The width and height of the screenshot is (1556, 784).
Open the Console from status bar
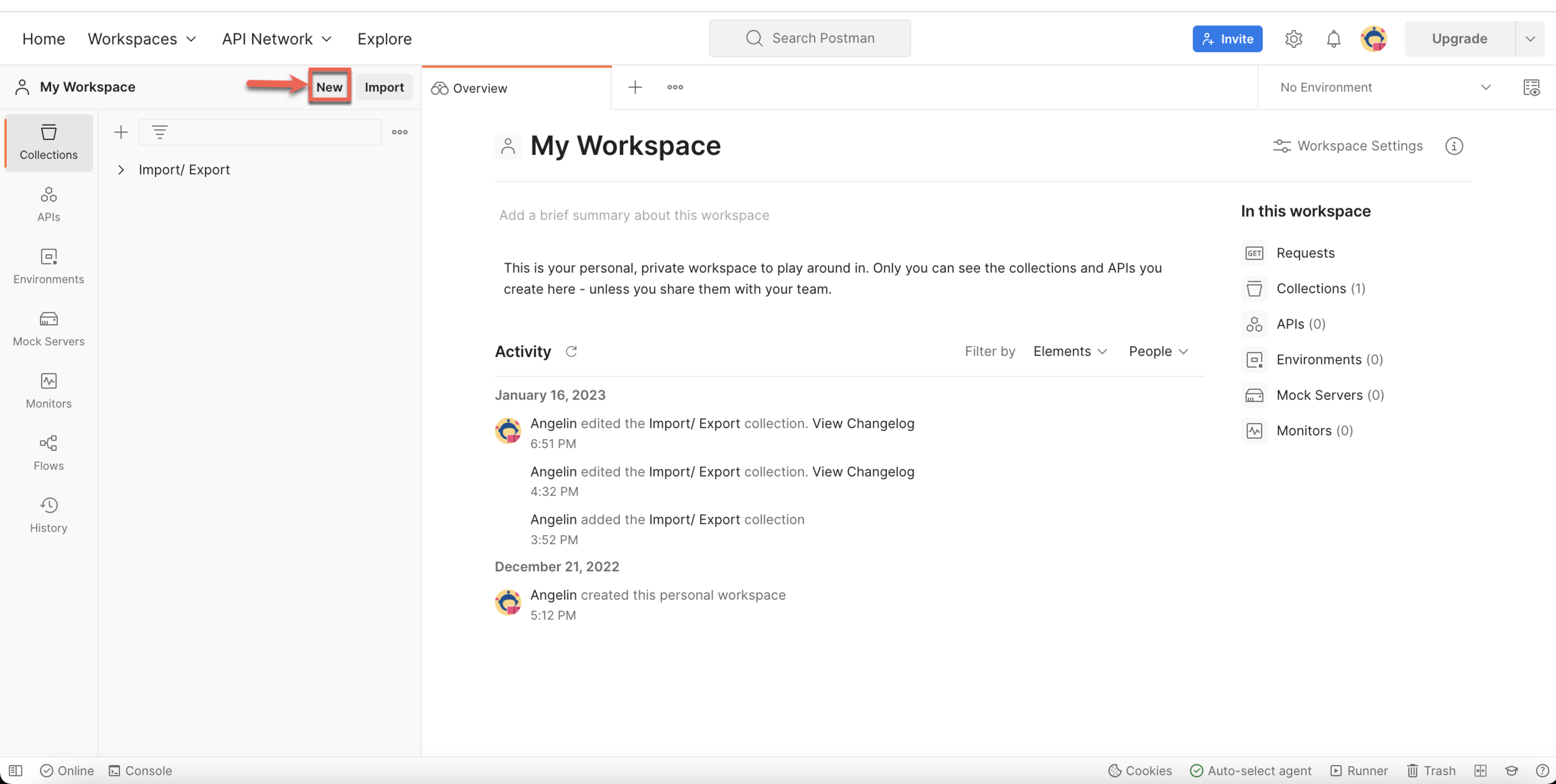tap(141, 770)
